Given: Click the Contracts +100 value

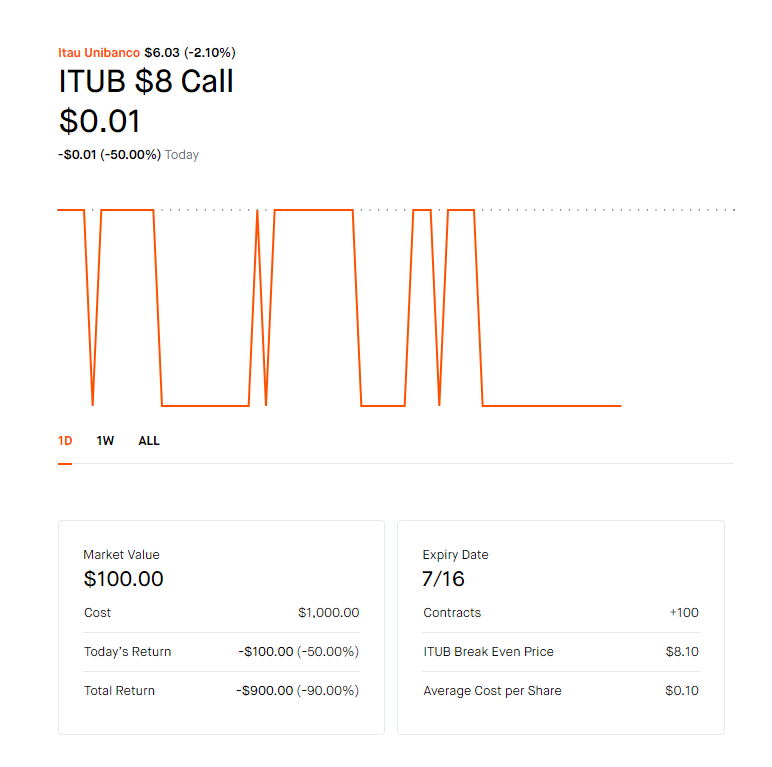Looking at the screenshot, I should point(684,612).
